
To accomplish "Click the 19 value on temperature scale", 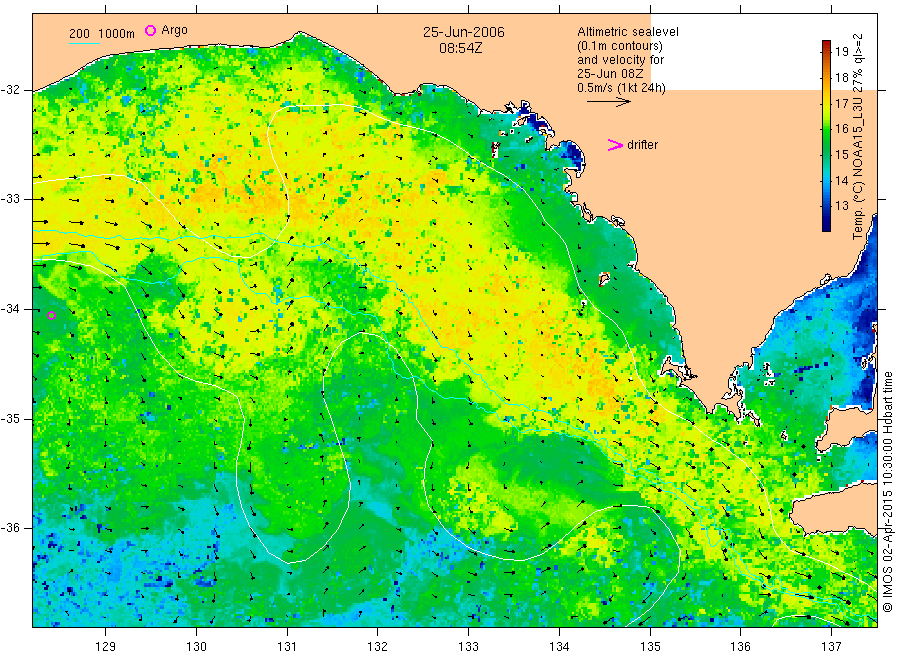I will click(841, 52).
